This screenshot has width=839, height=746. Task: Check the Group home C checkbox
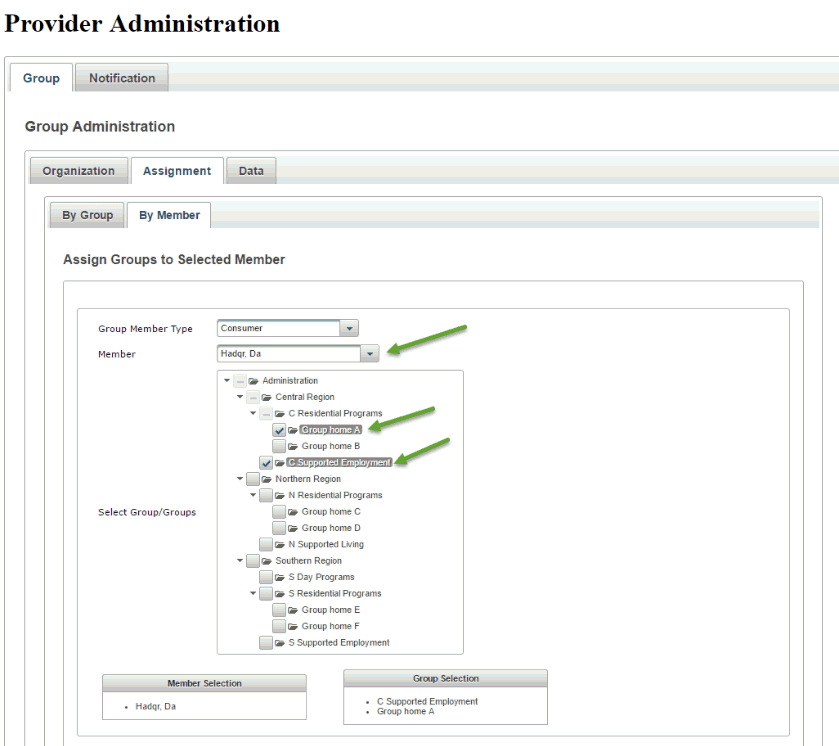(x=279, y=512)
